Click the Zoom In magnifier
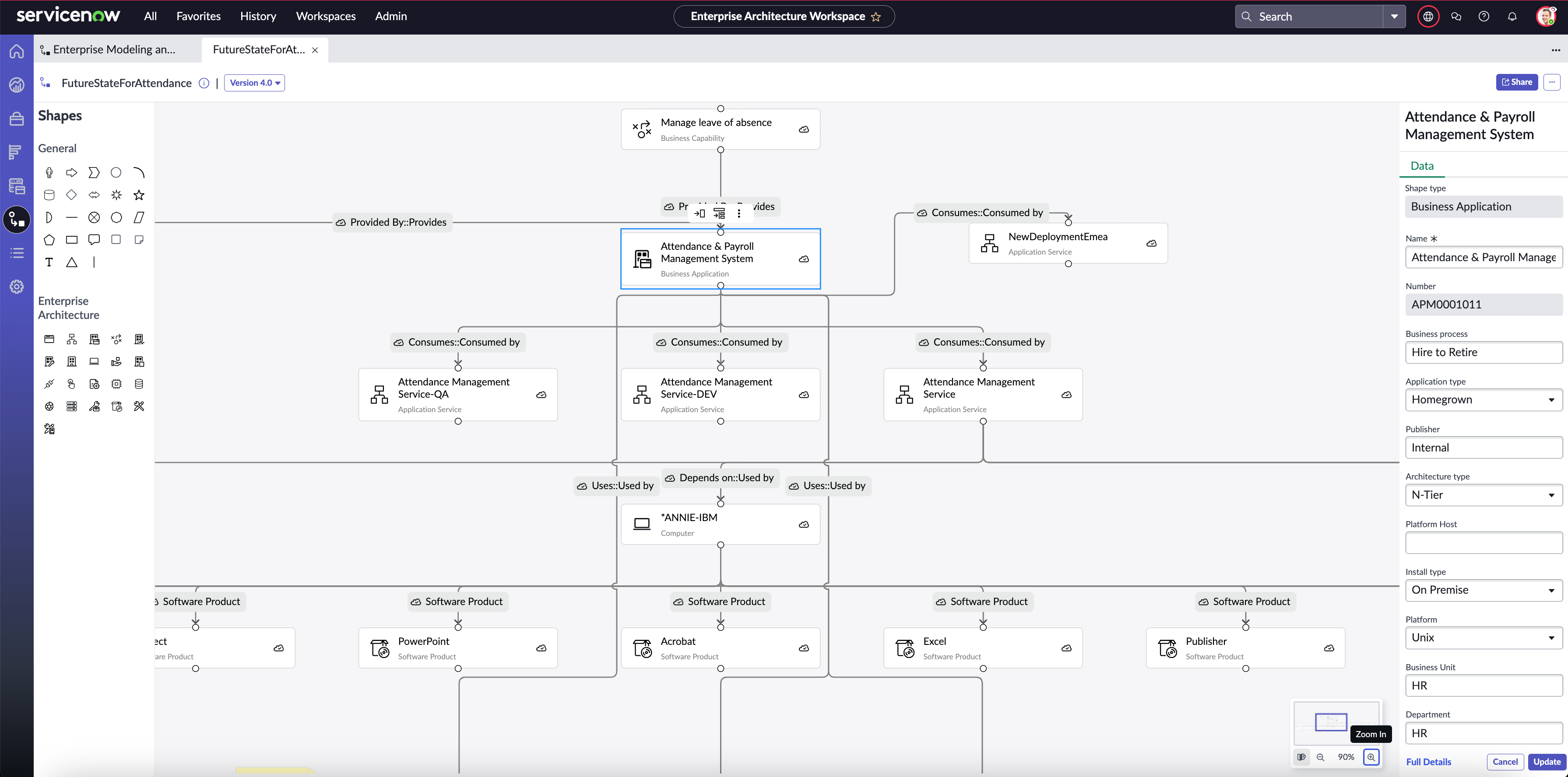Image resolution: width=1568 pixels, height=777 pixels. [1371, 757]
